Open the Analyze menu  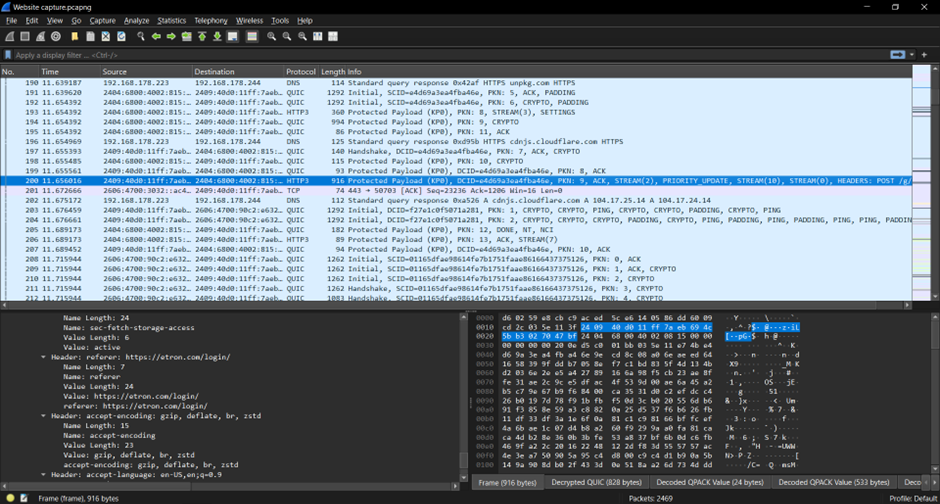tap(136, 20)
